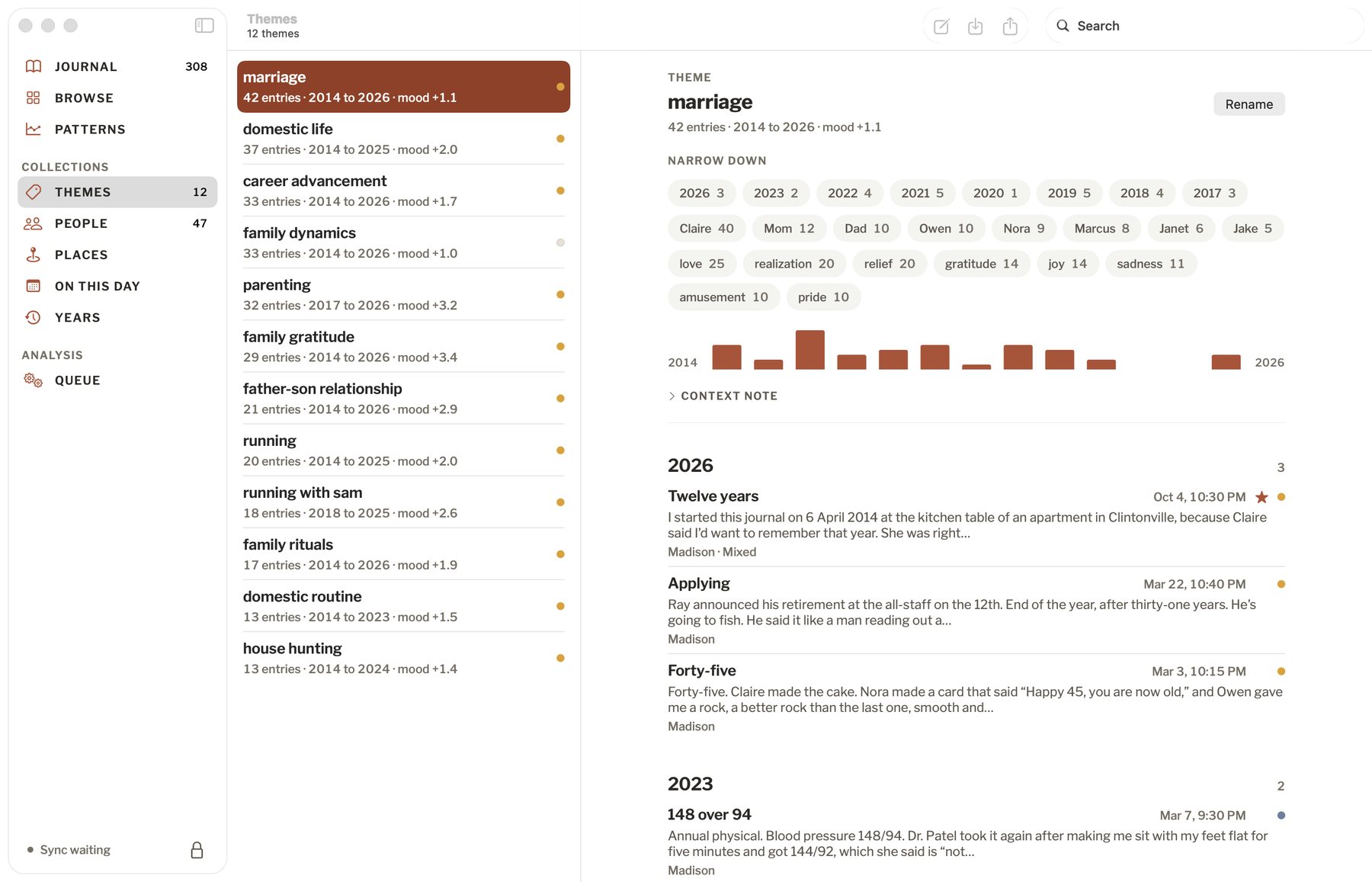Select the house hunting theme

403,658
